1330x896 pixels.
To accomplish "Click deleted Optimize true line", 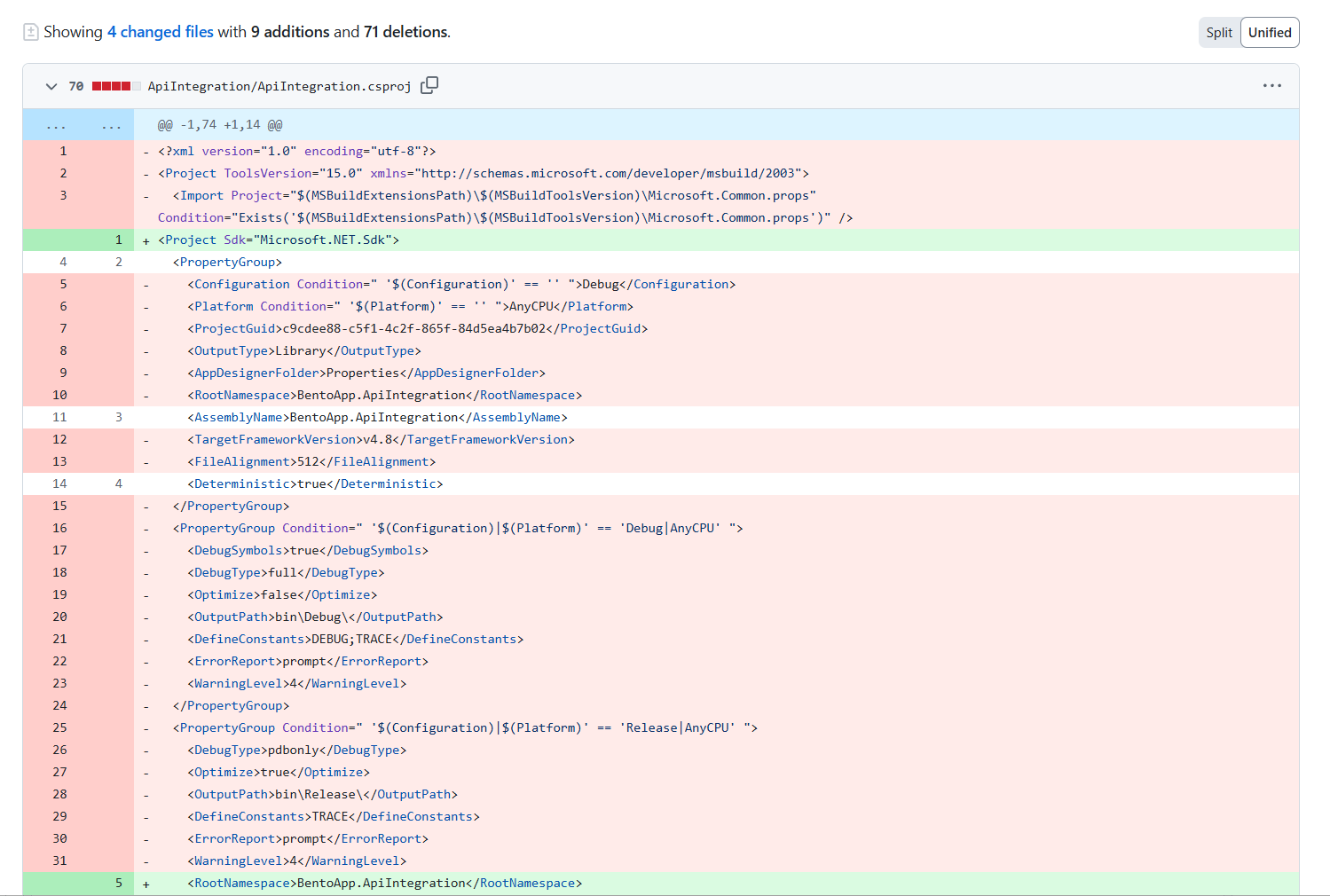I will click(716, 772).
